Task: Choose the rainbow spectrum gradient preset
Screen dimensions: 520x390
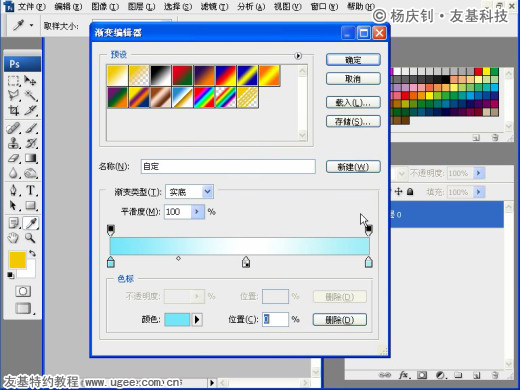Action: [x=204, y=98]
